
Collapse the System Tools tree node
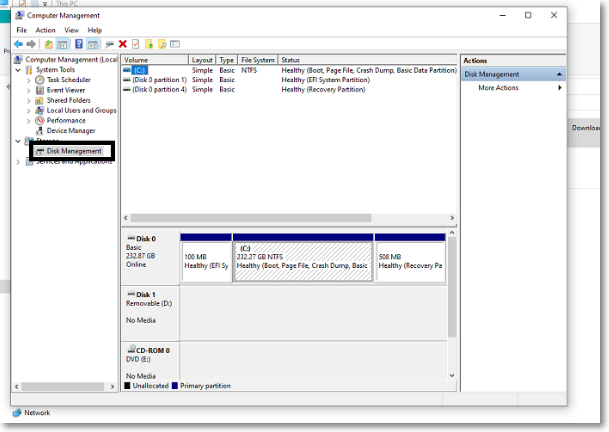[18, 70]
